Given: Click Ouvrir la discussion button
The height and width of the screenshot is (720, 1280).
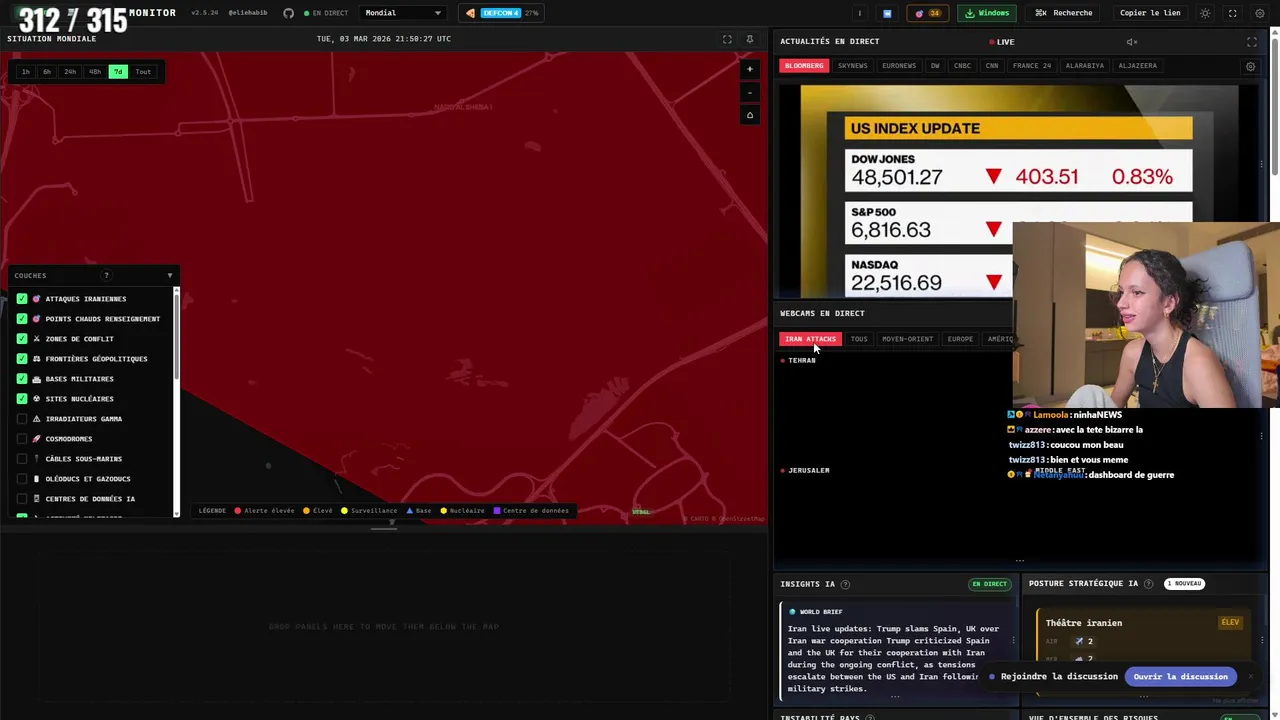Looking at the screenshot, I should pos(1180,677).
